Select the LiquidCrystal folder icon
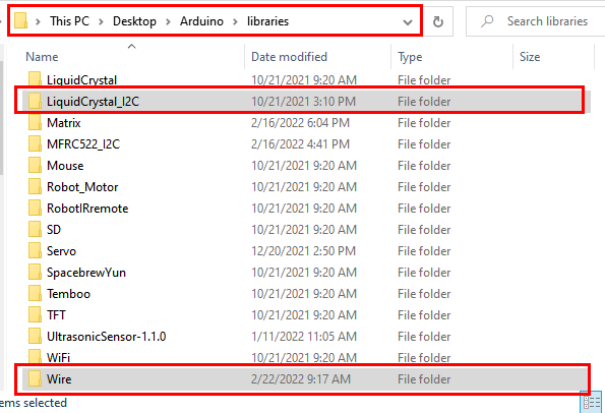 coord(35,80)
